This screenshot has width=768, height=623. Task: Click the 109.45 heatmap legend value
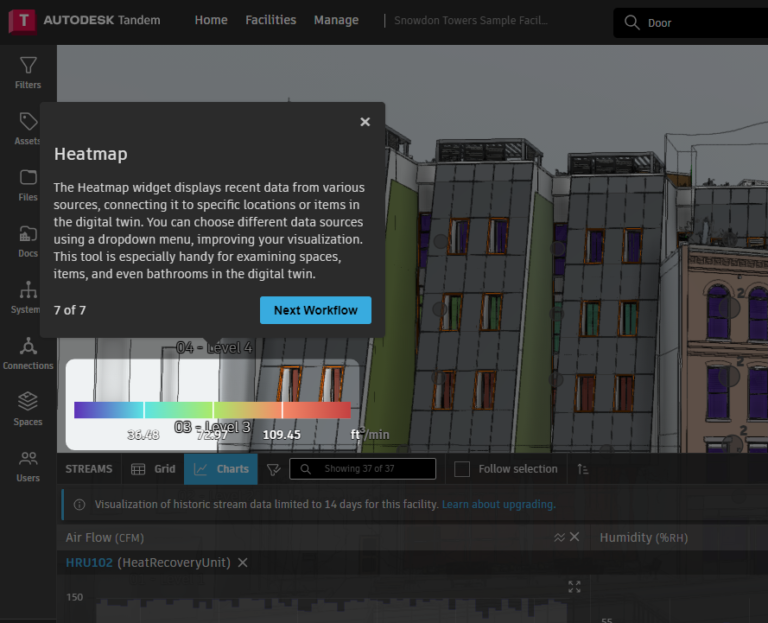282,435
